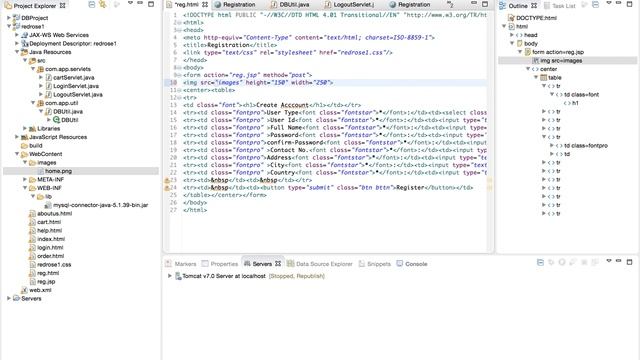This screenshot has height=360, width=640.
Task: Place cursor on Create Account heading line
Action: [x=272, y=105]
